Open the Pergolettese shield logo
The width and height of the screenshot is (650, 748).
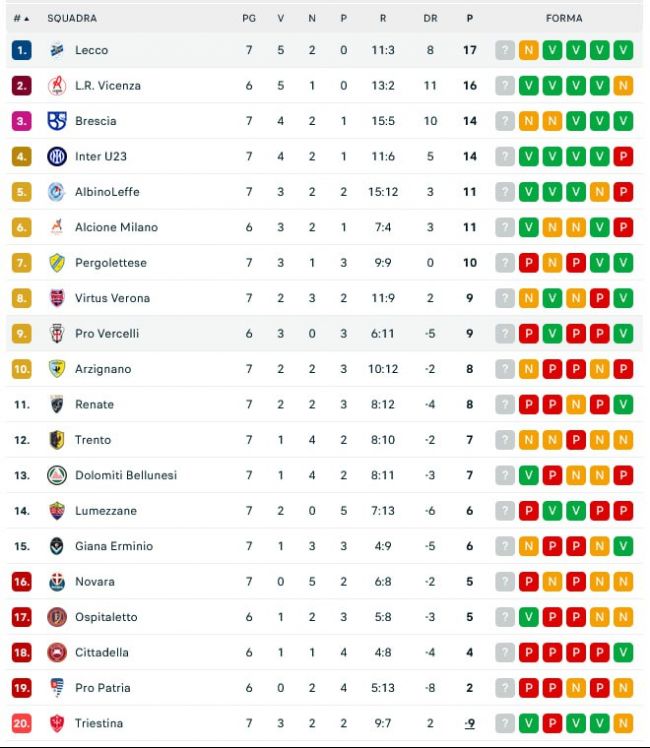pos(57,263)
